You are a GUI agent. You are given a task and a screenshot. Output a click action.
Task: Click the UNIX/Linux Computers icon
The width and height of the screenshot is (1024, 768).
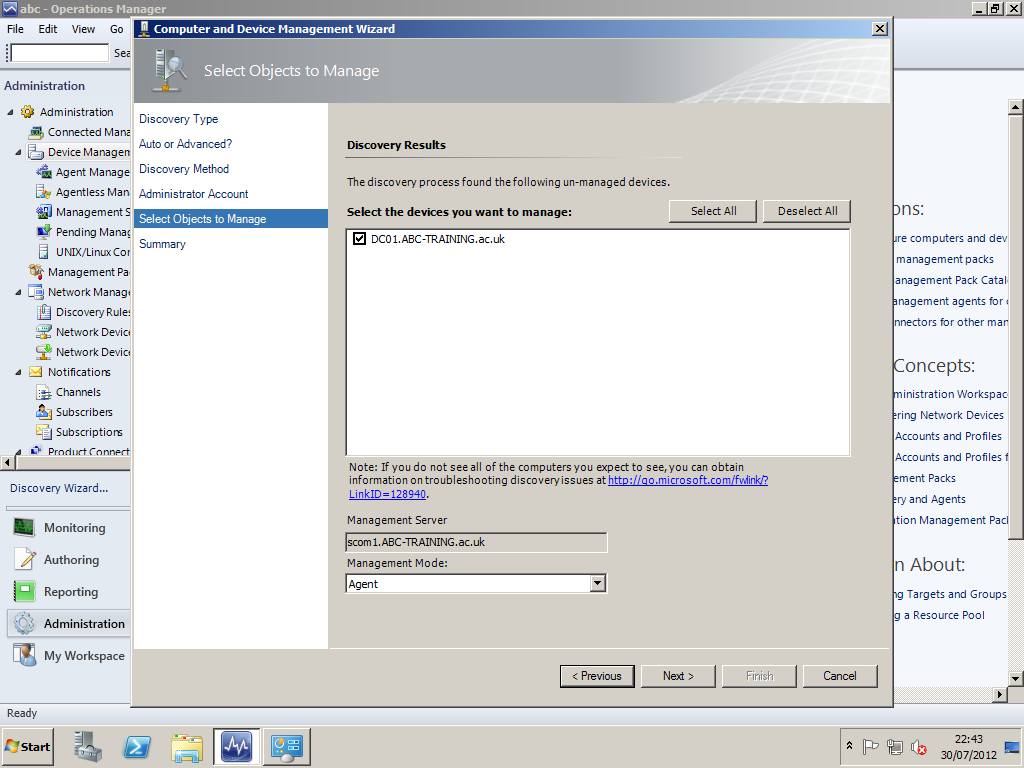click(44, 251)
